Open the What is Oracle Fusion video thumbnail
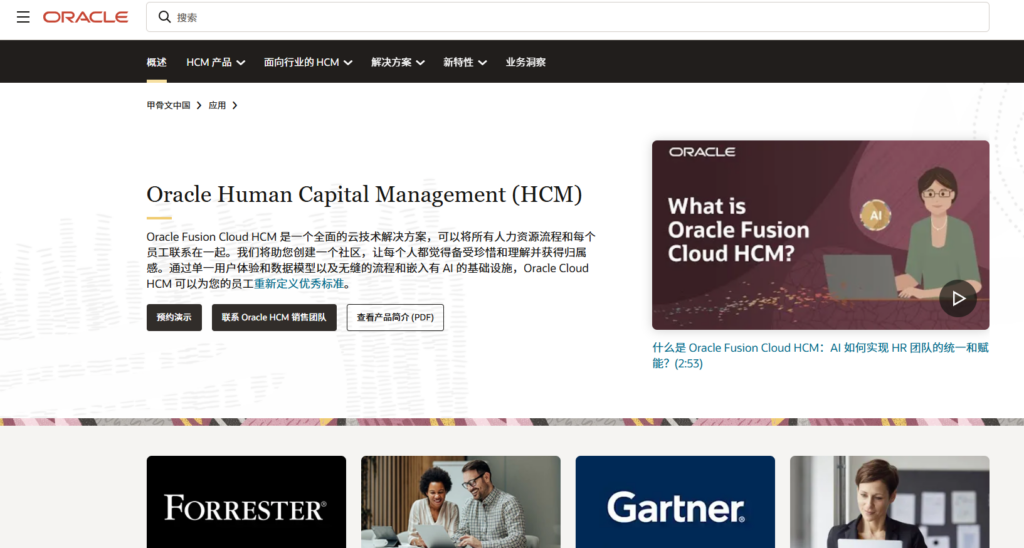Screen dimensions: 1024x548 click(820, 235)
